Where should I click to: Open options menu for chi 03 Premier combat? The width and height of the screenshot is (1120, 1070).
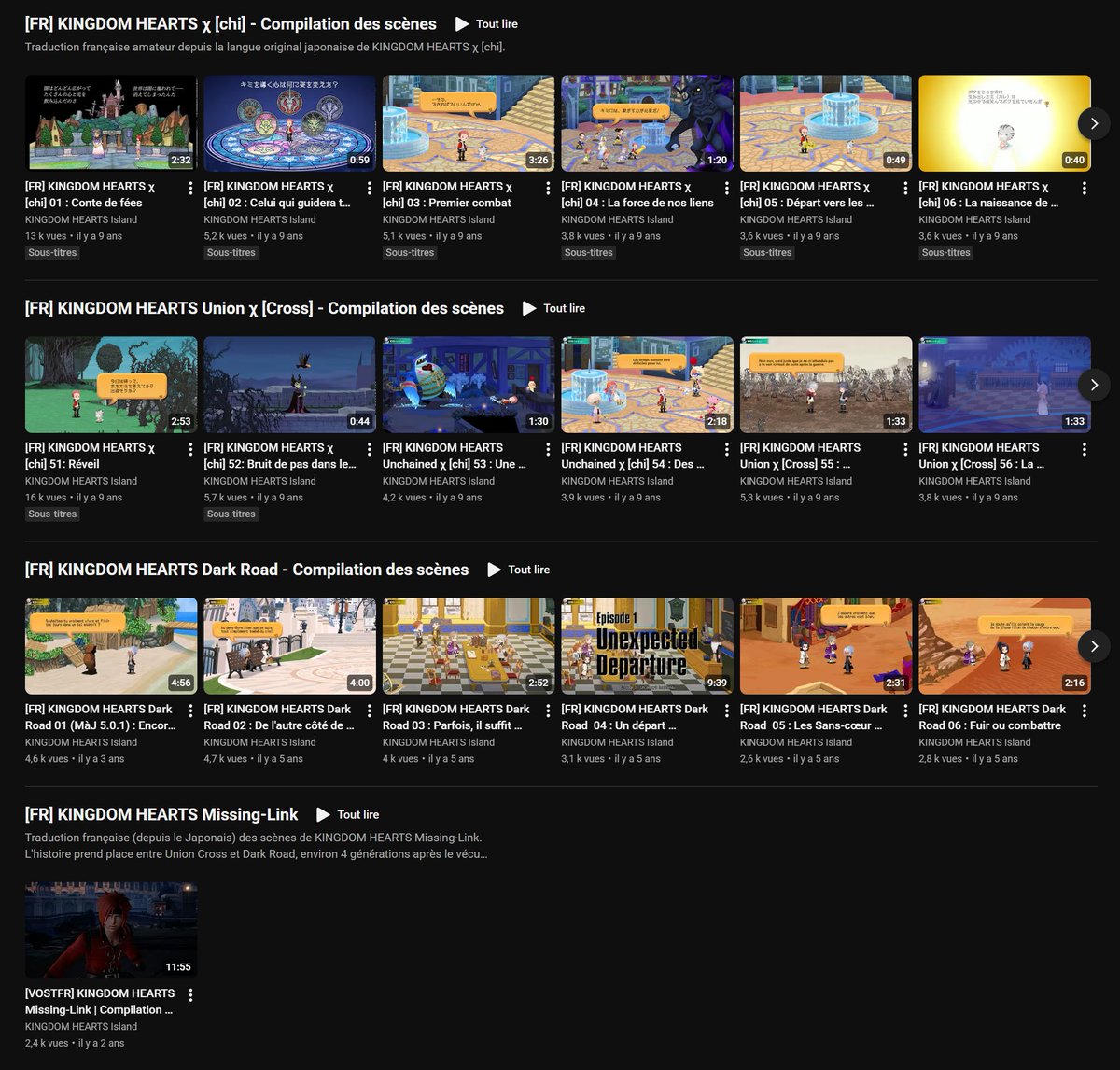pos(549,188)
